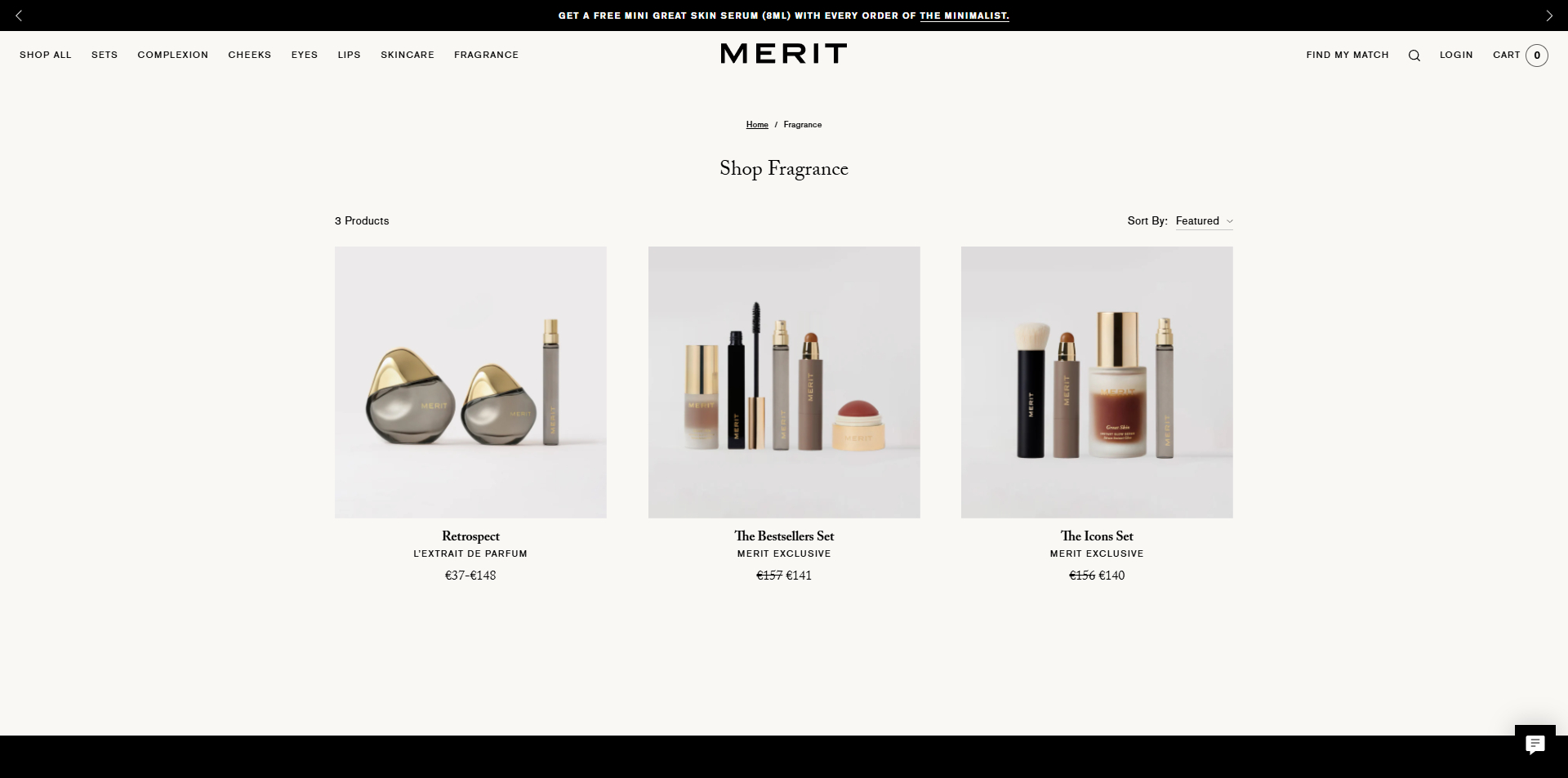Screen dimensions: 1568x778
Task: Open the COMPLEXION navigation item
Action: [x=172, y=55]
